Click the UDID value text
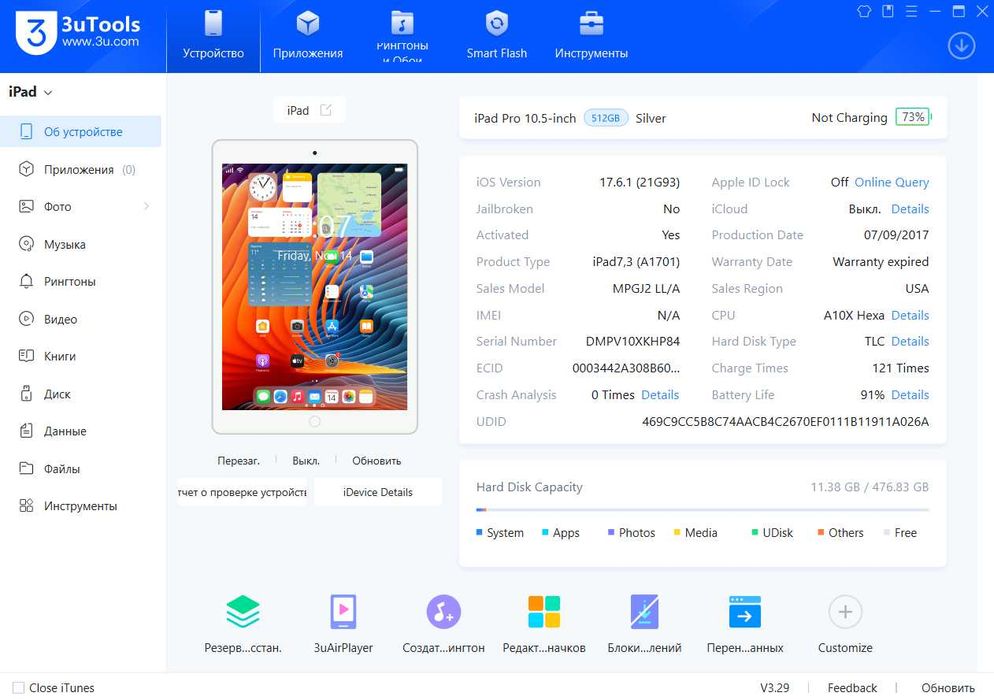 tap(785, 421)
